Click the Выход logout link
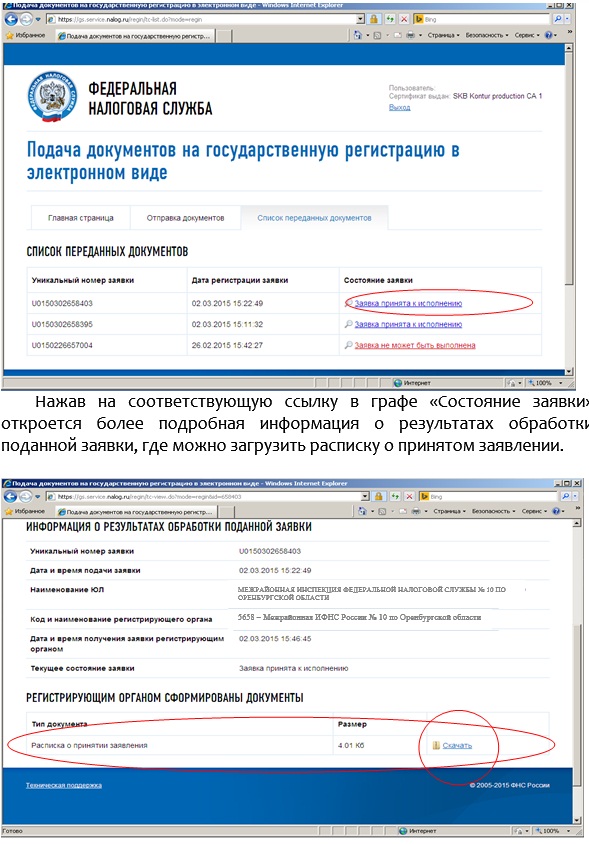The height and width of the screenshot is (844, 589). tap(399, 107)
